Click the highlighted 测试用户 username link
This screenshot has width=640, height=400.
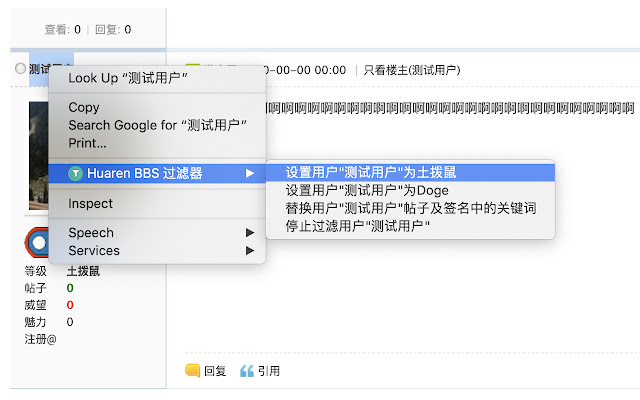pos(39,69)
